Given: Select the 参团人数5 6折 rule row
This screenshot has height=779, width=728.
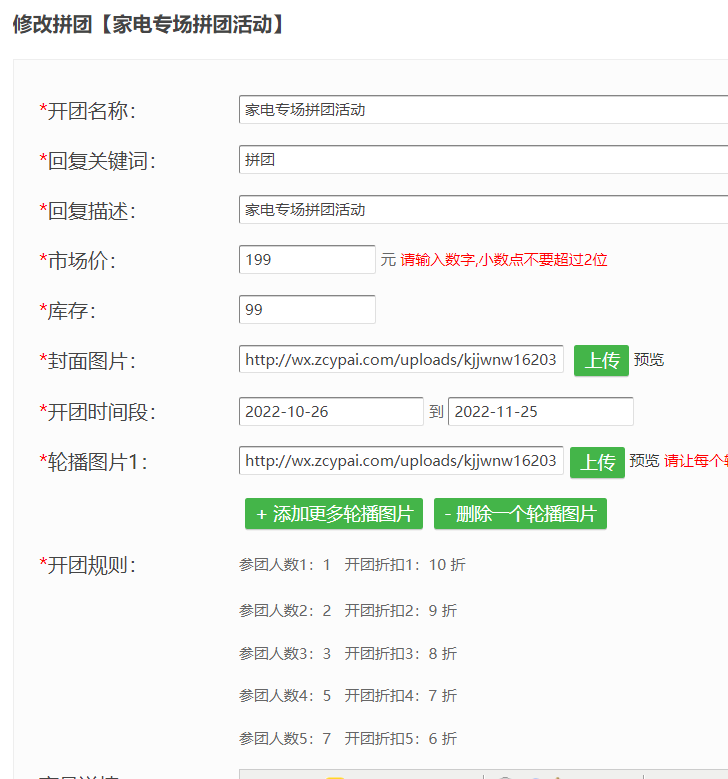Looking at the screenshot, I should pos(348,739).
